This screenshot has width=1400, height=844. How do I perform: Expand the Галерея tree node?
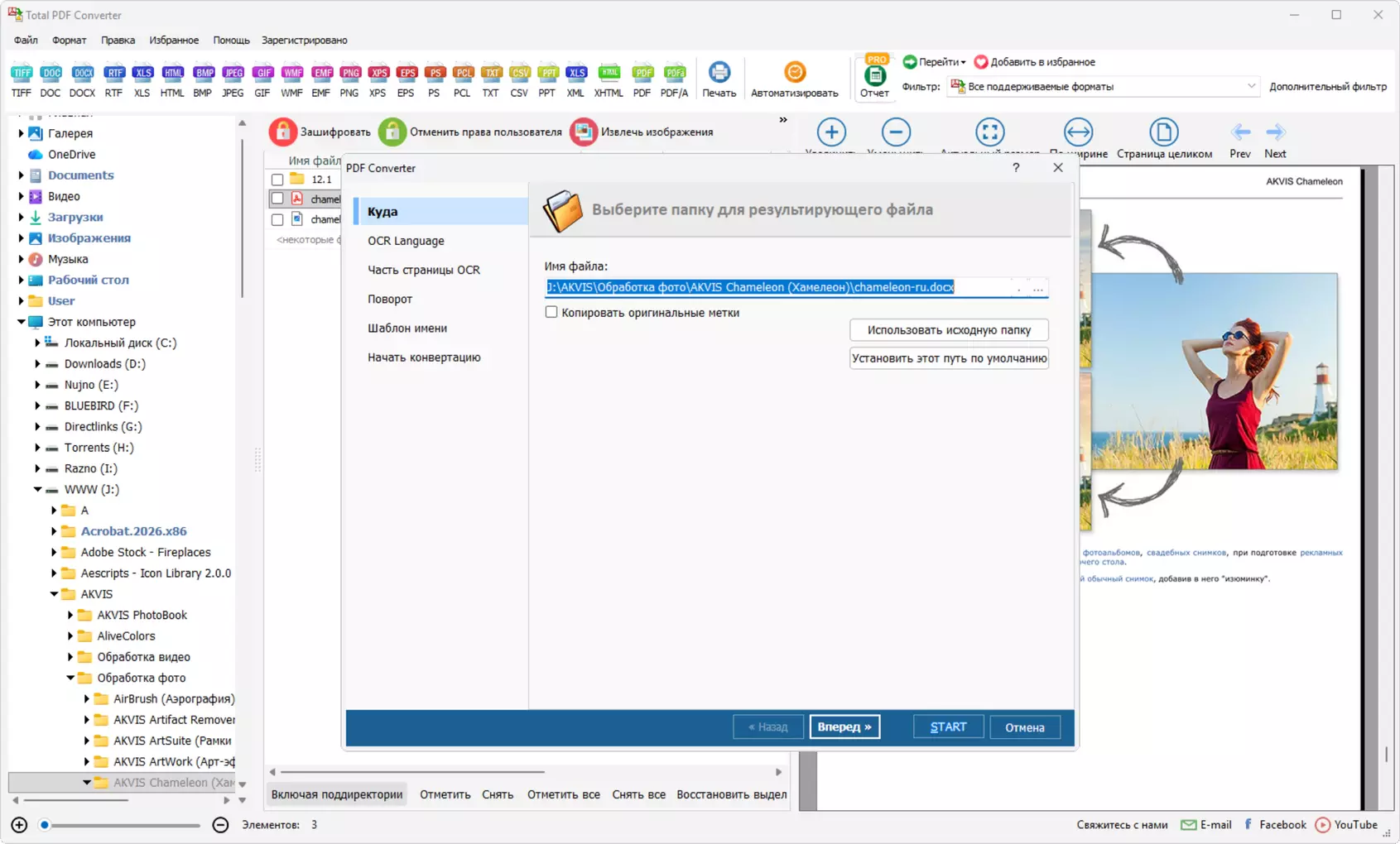pos(21,133)
